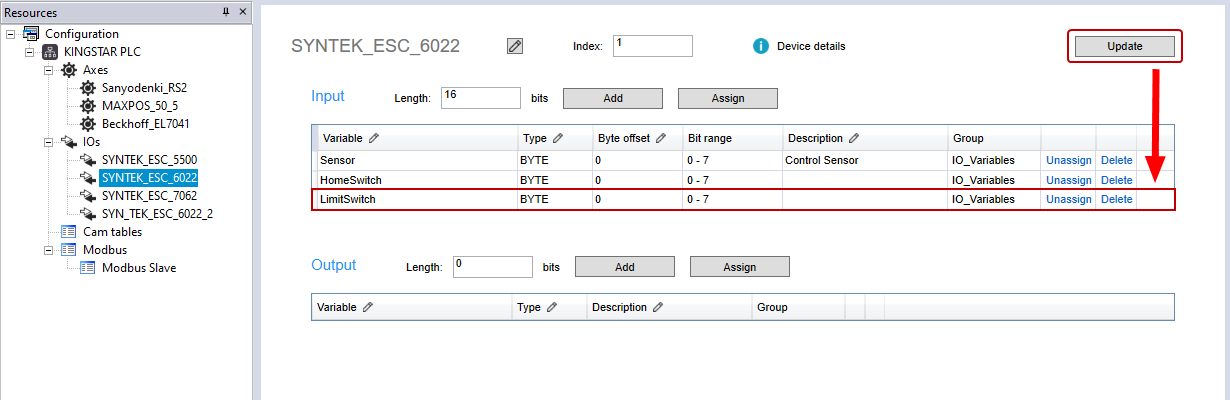Click pencil icon in Input Description column header
The image size is (1230, 400).
pyautogui.click(x=853, y=138)
